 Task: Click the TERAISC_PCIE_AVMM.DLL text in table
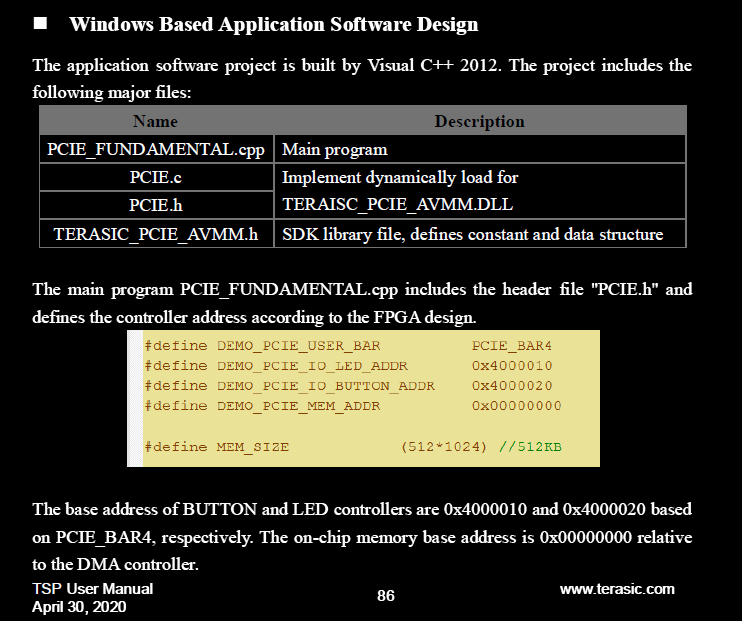pyautogui.click(x=398, y=204)
